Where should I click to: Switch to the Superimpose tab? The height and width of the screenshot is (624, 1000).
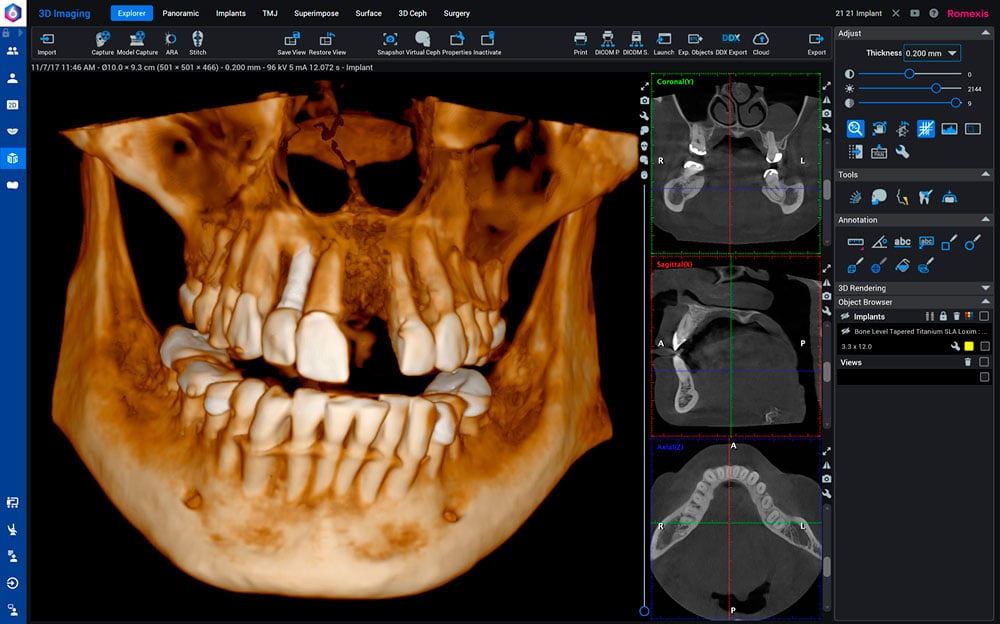click(x=316, y=13)
